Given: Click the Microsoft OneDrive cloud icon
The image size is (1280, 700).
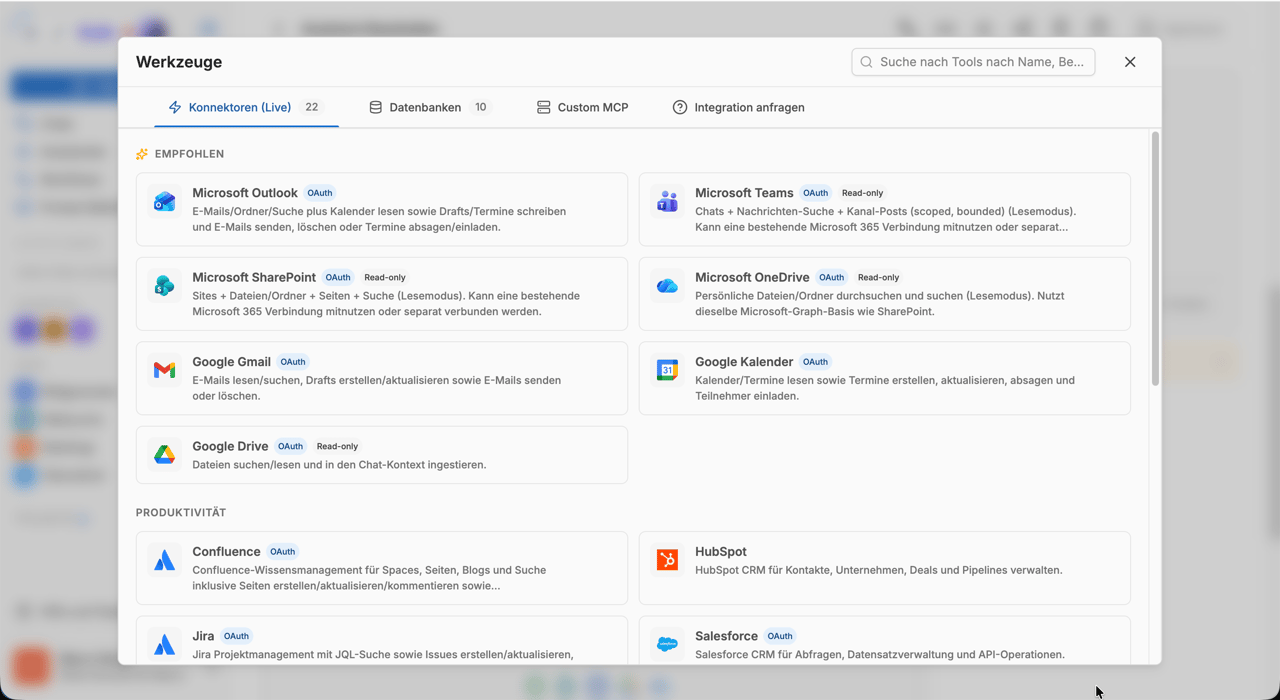Looking at the screenshot, I should pos(667,286).
